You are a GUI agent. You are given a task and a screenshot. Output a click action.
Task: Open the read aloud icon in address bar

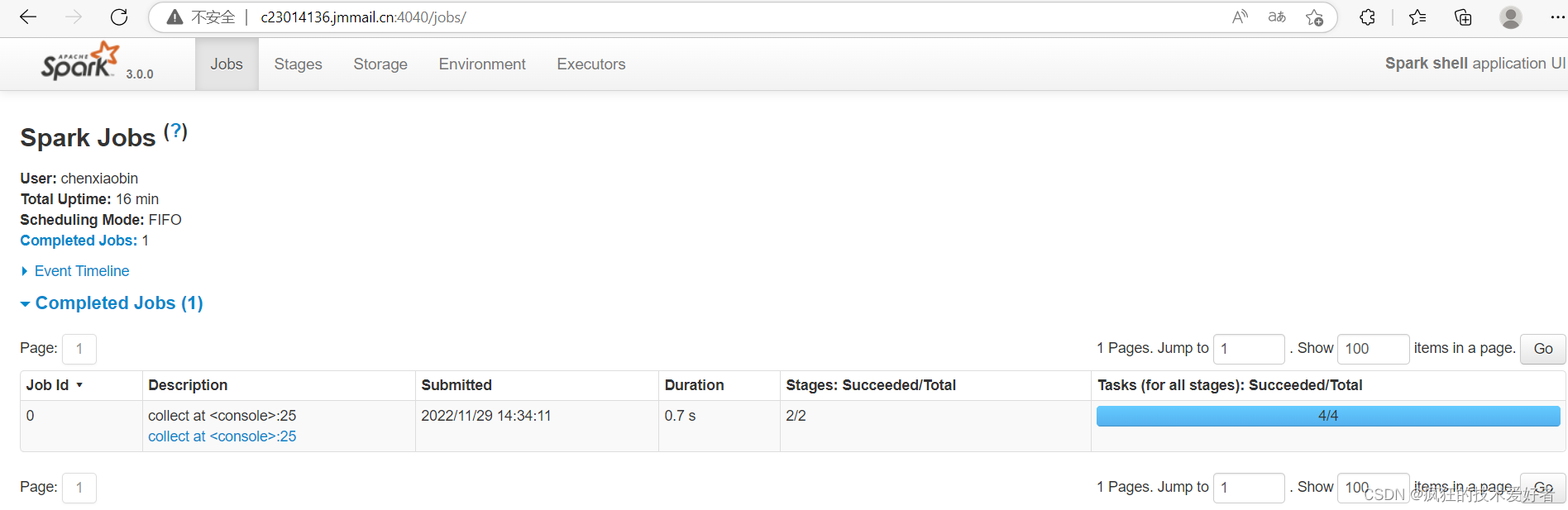tap(1240, 17)
